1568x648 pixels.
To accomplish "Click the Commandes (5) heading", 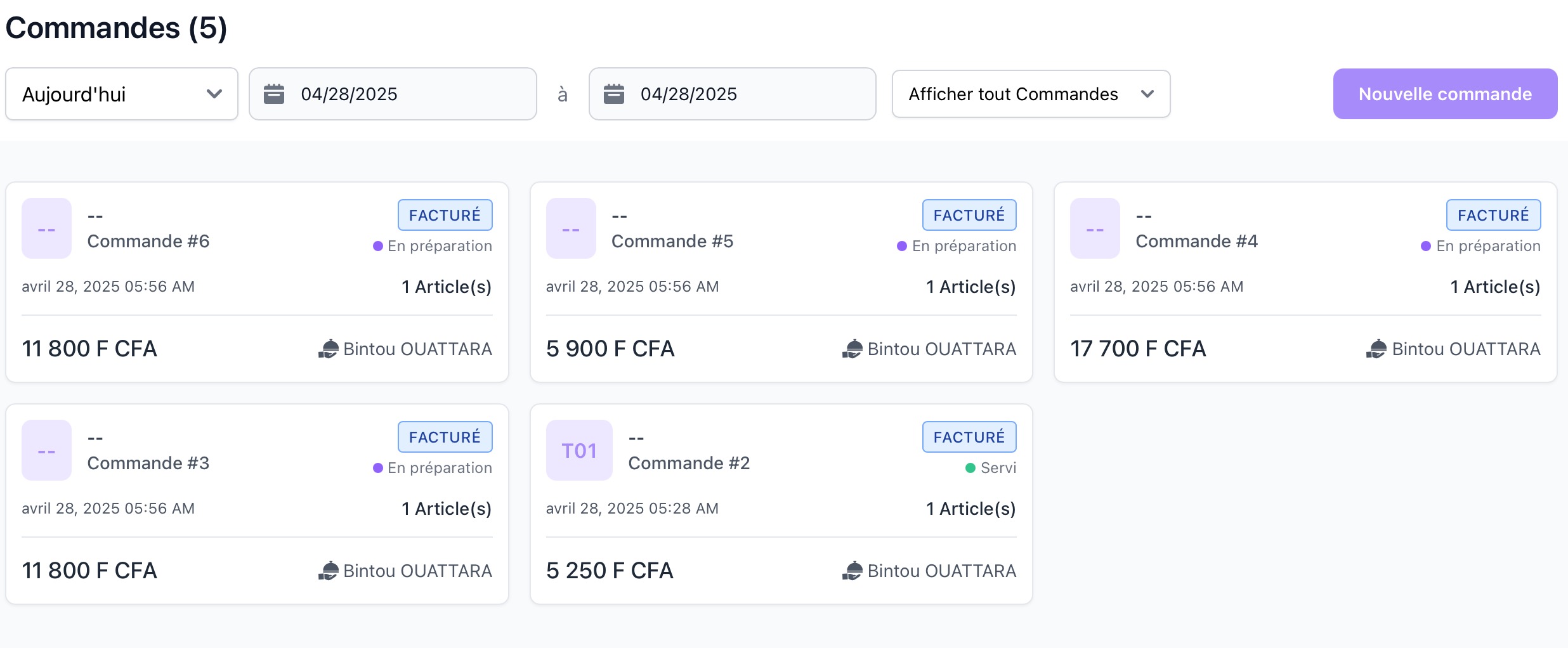I will tap(116, 28).
